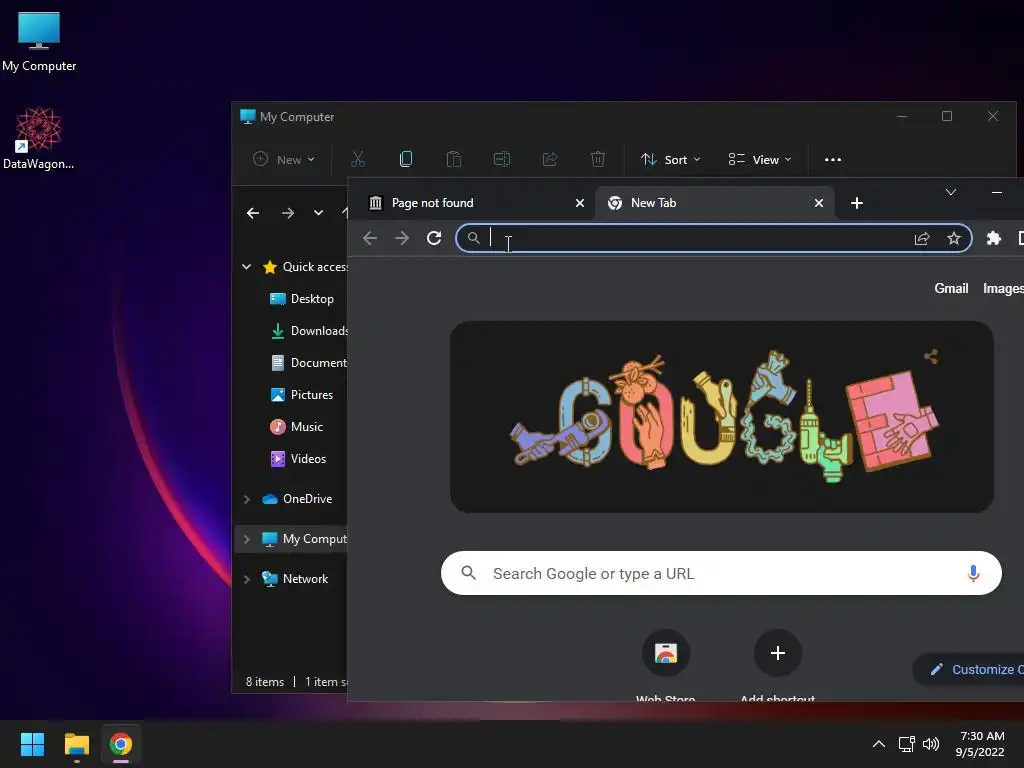Open the Images link
The height and width of the screenshot is (768, 1024).
point(1003,288)
